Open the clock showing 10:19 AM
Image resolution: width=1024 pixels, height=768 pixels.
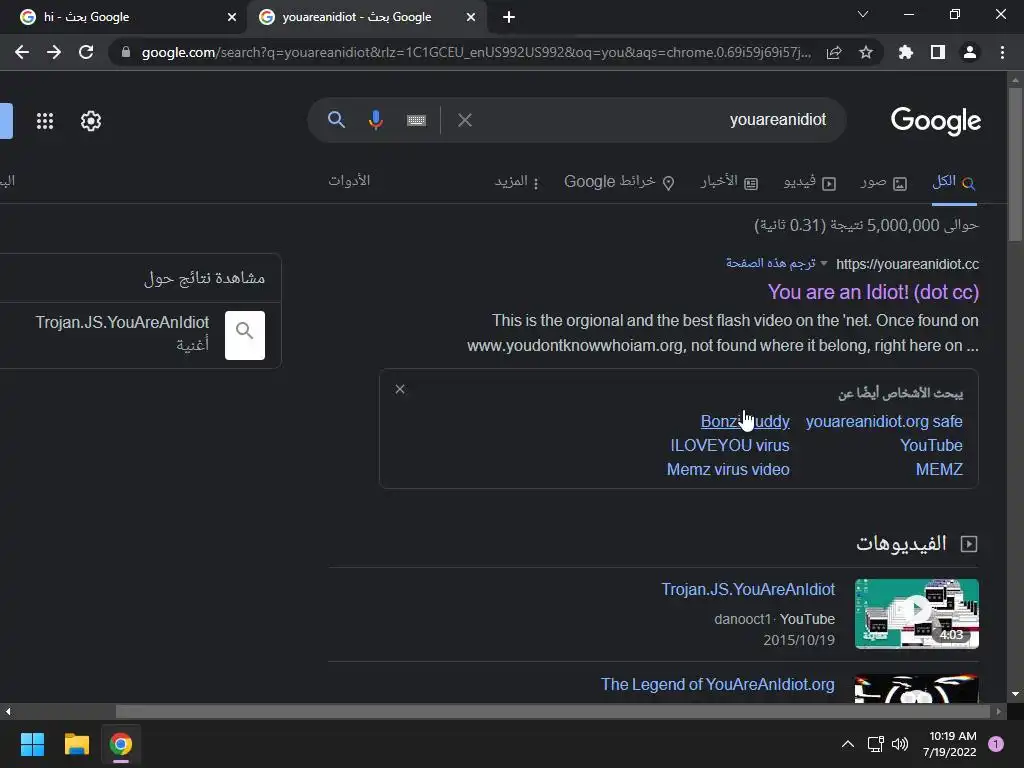(950, 744)
